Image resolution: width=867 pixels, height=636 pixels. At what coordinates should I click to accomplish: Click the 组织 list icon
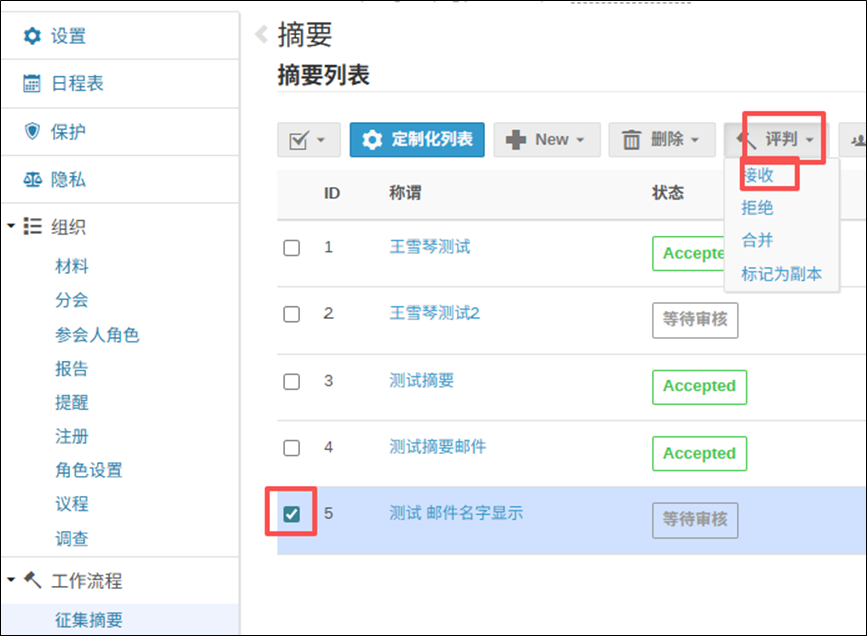pyautogui.click(x=32, y=227)
